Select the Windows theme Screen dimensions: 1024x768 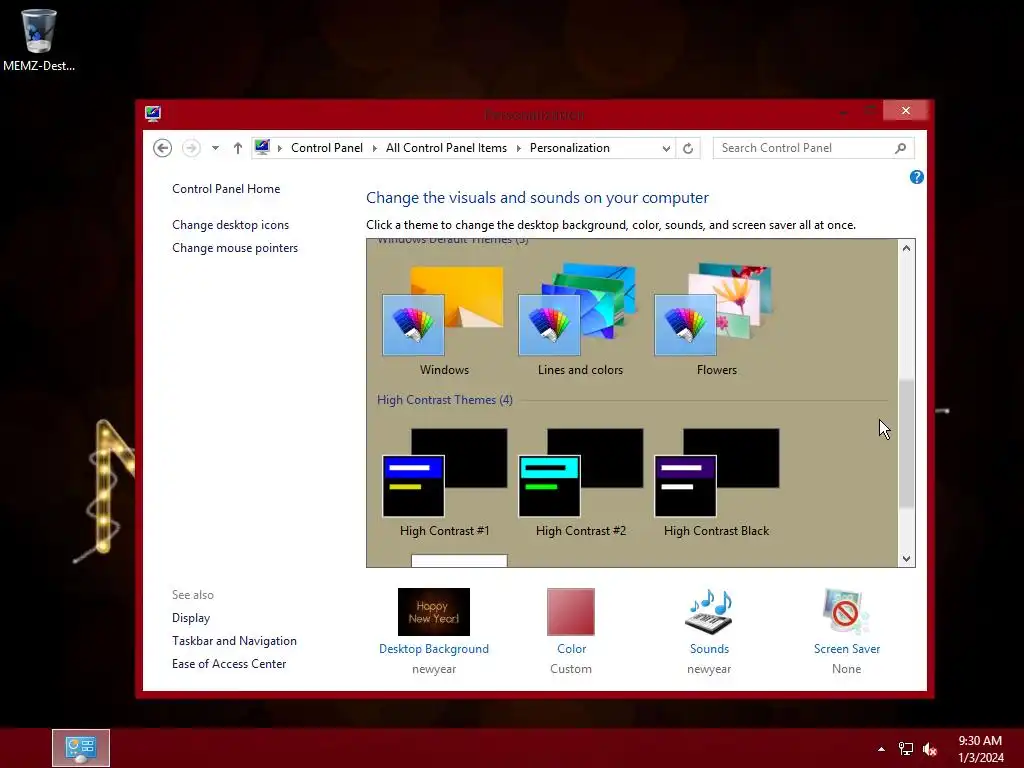point(444,321)
